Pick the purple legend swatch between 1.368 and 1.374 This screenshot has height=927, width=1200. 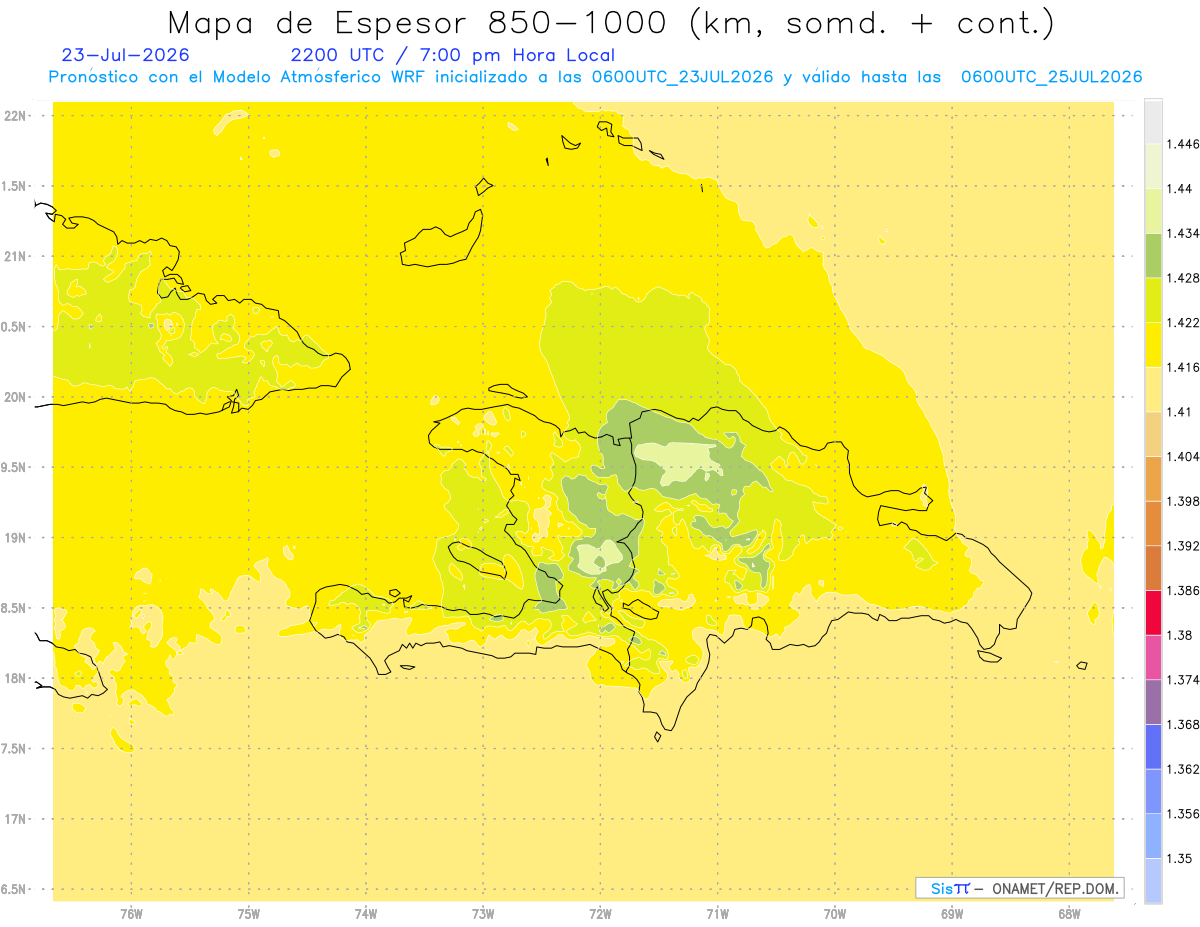click(1153, 701)
